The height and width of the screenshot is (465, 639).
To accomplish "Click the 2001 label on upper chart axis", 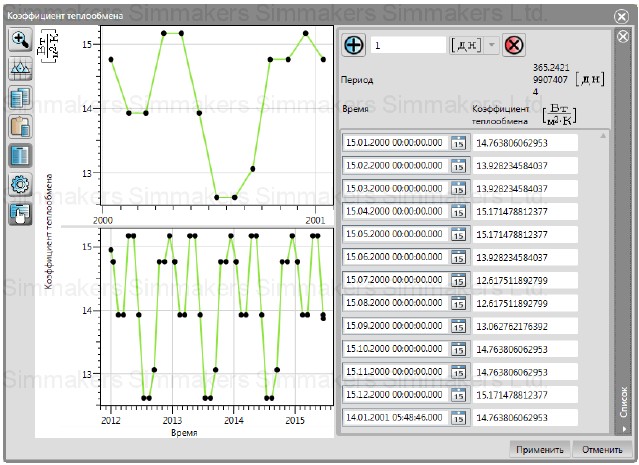I will click(315, 220).
